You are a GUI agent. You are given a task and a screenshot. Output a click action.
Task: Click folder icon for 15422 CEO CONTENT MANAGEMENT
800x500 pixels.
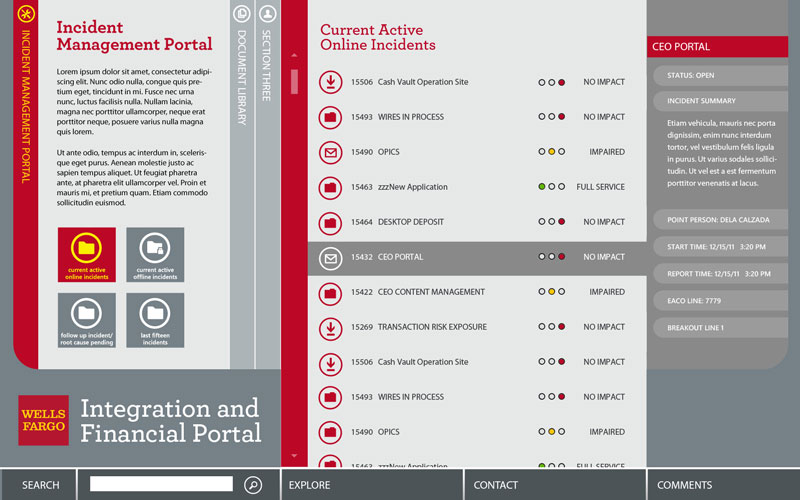(331, 292)
